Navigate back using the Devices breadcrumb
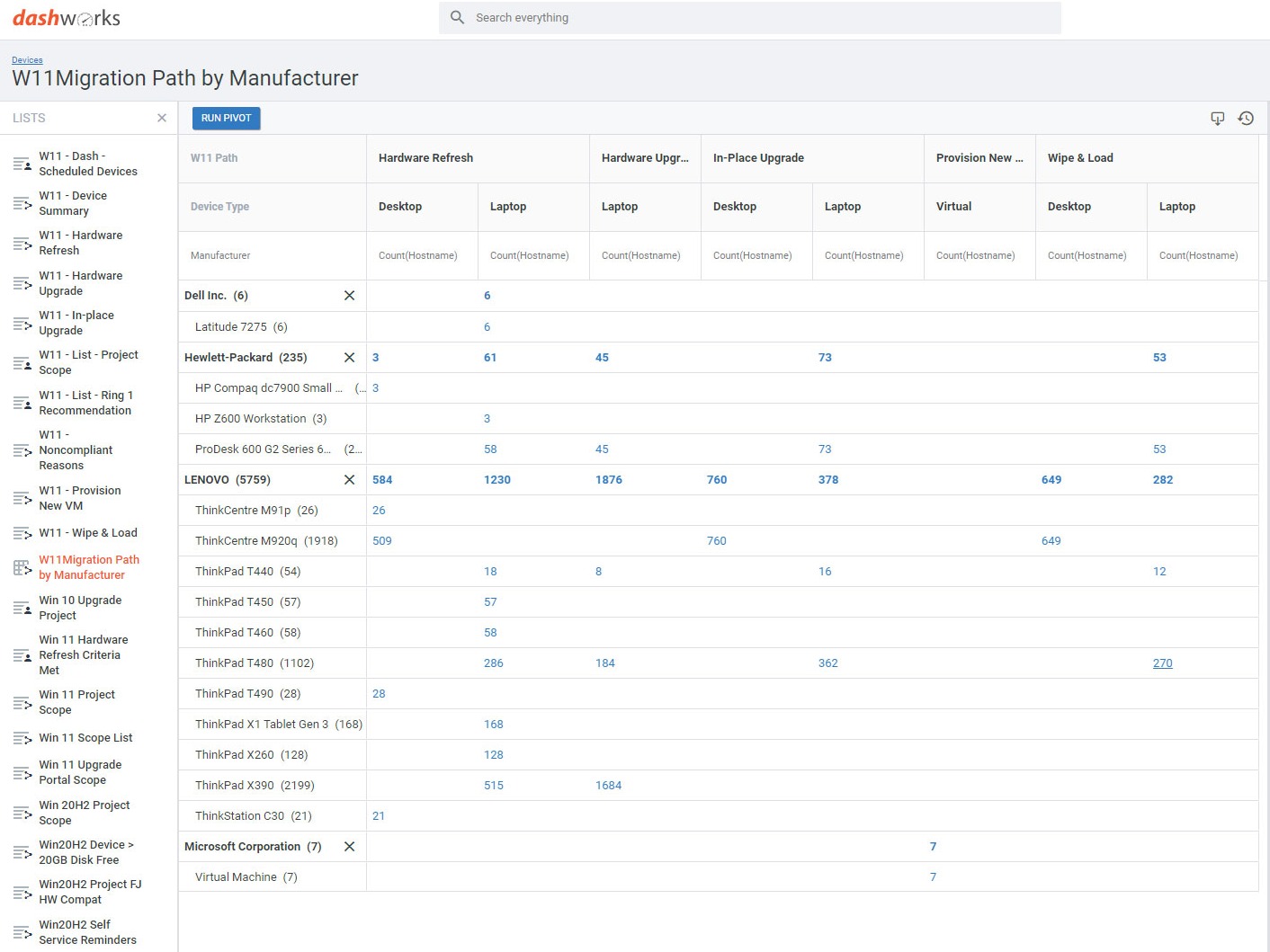 pyautogui.click(x=27, y=59)
